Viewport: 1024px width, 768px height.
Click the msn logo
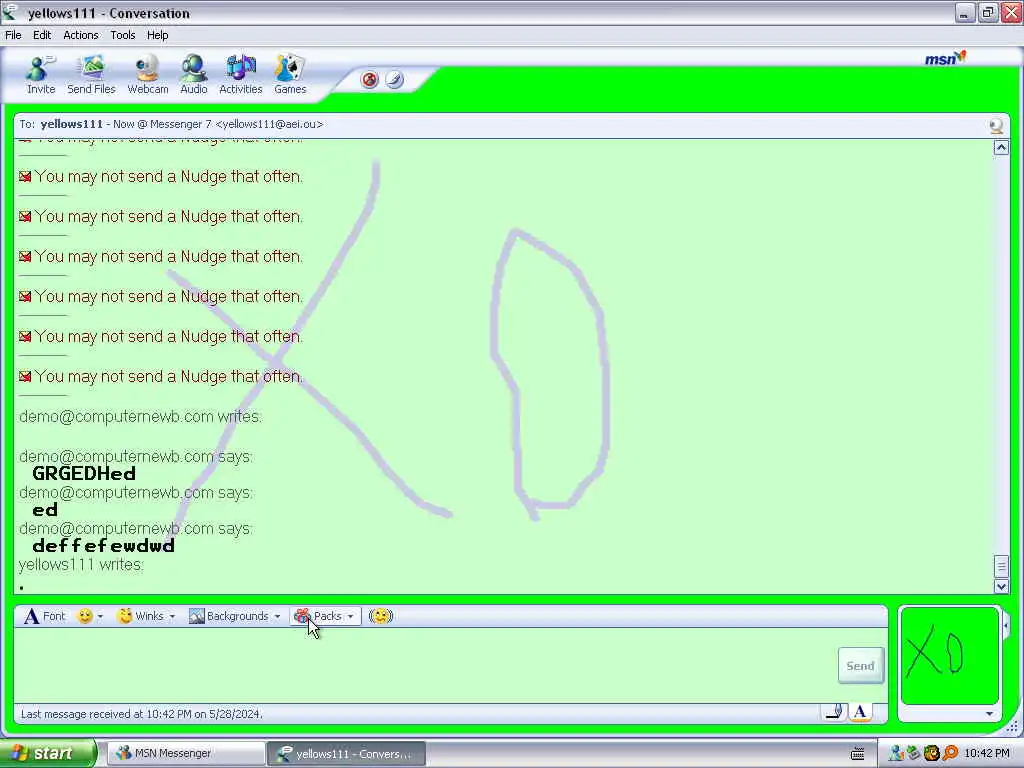coord(945,59)
